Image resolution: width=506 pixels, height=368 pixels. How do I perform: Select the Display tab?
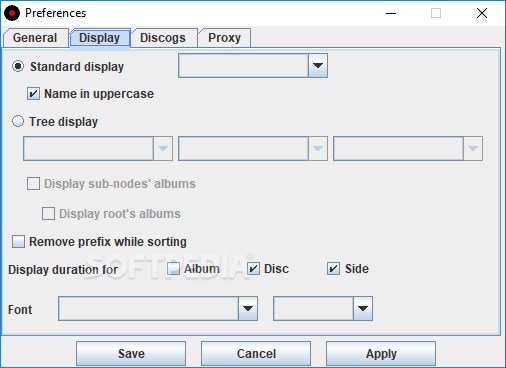point(100,38)
